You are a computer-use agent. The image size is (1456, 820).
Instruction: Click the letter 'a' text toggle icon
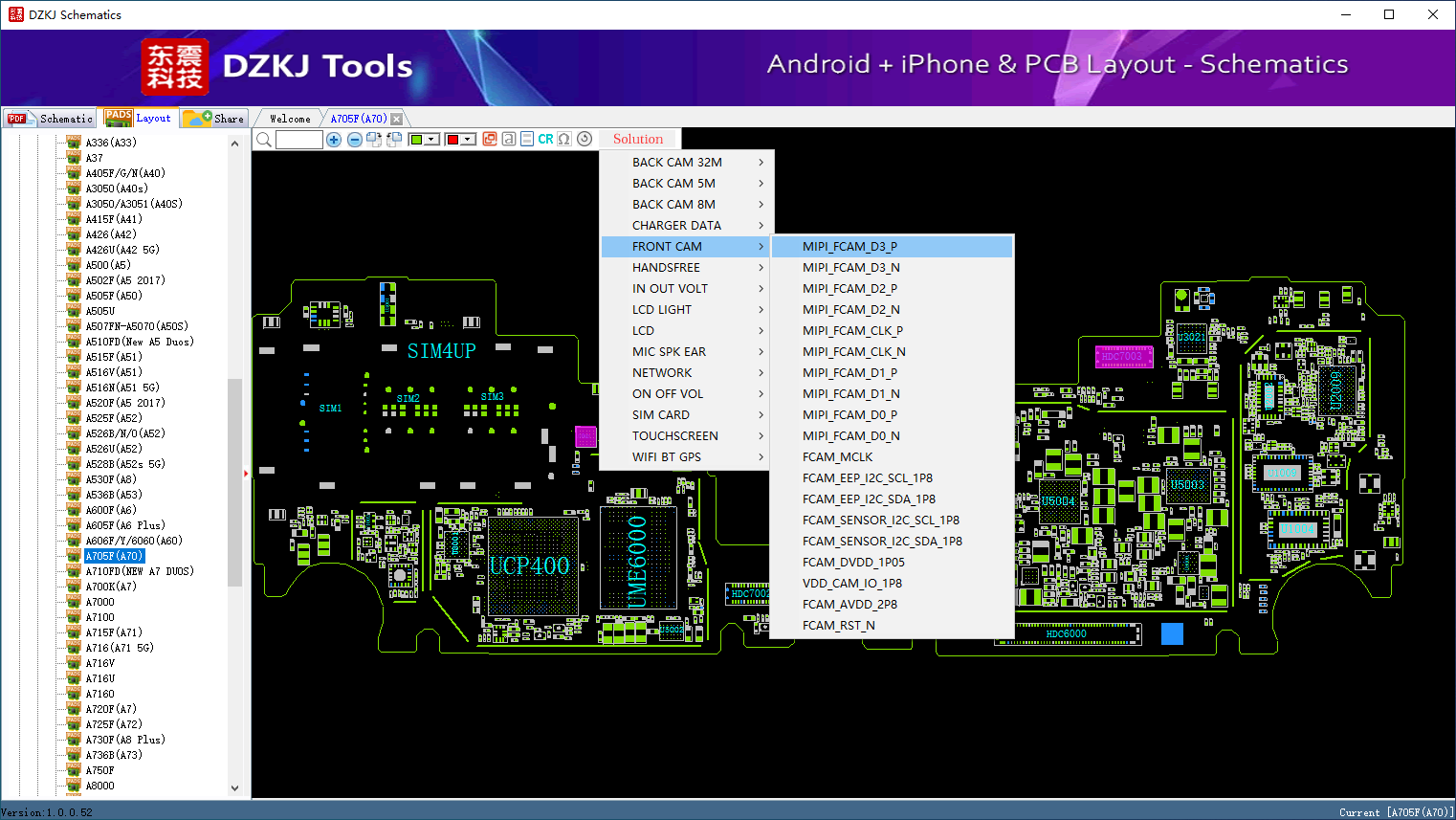pos(509,139)
